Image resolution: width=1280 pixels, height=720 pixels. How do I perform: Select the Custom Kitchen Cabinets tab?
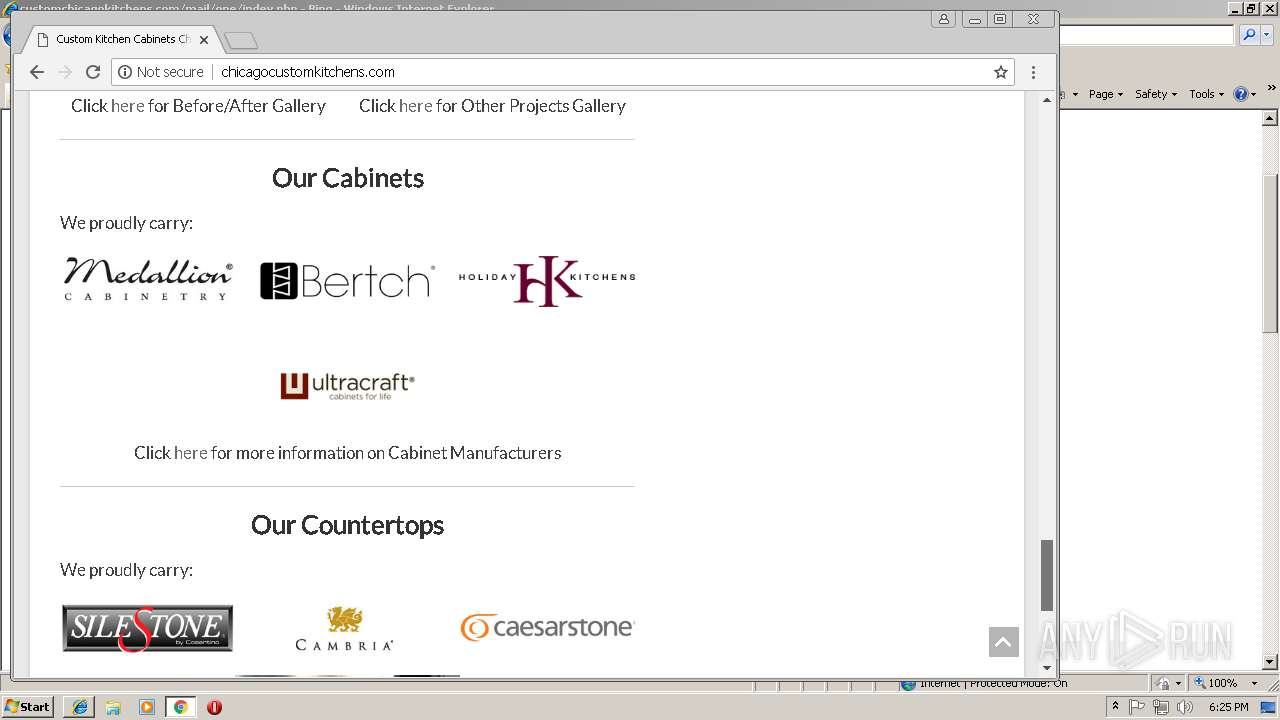[122, 39]
